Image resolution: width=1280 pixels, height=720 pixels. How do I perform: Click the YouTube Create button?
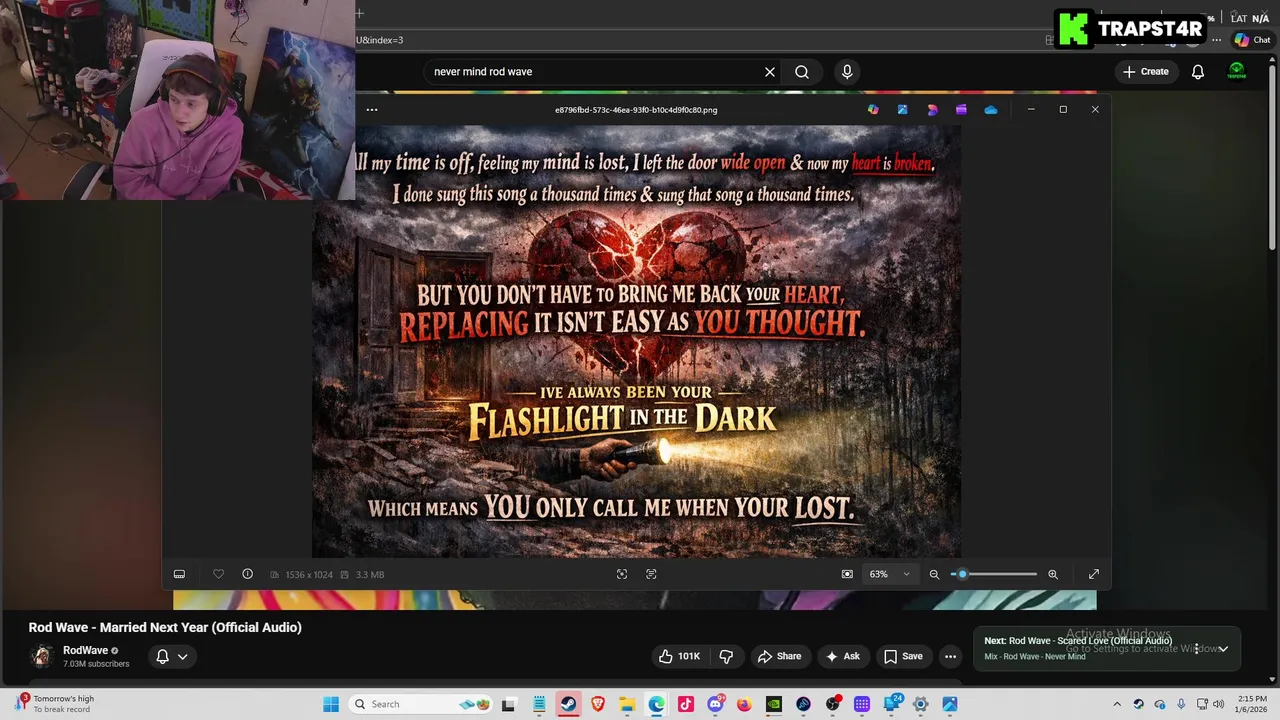[x=1145, y=72]
